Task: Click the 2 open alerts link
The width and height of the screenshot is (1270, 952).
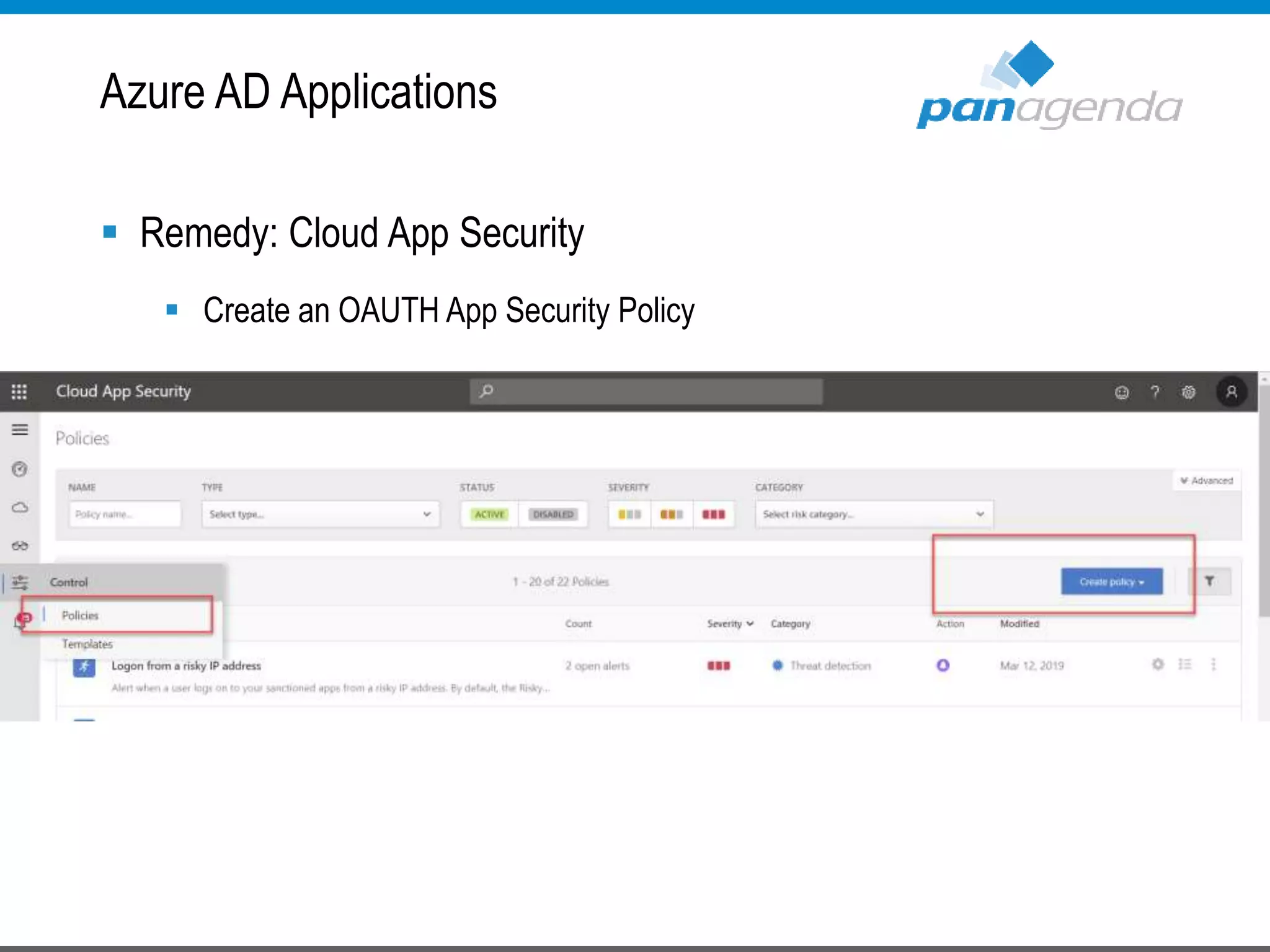Action: point(597,666)
